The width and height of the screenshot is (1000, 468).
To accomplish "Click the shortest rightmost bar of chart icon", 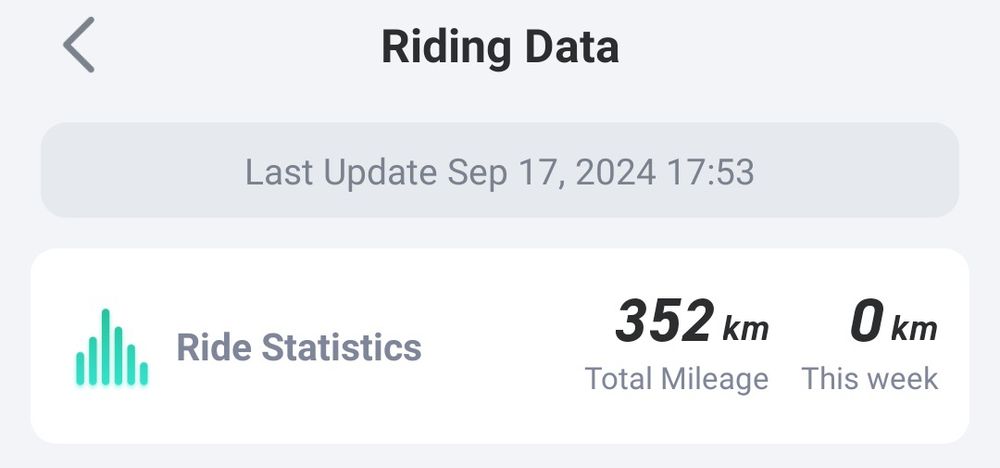I will pyautogui.click(x=144, y=373).
